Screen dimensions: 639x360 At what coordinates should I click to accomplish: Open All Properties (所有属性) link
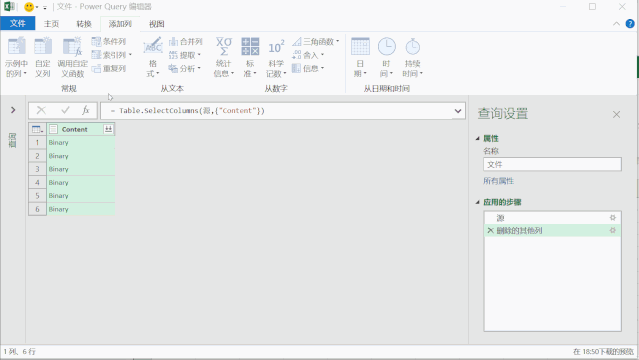point(498,181)
